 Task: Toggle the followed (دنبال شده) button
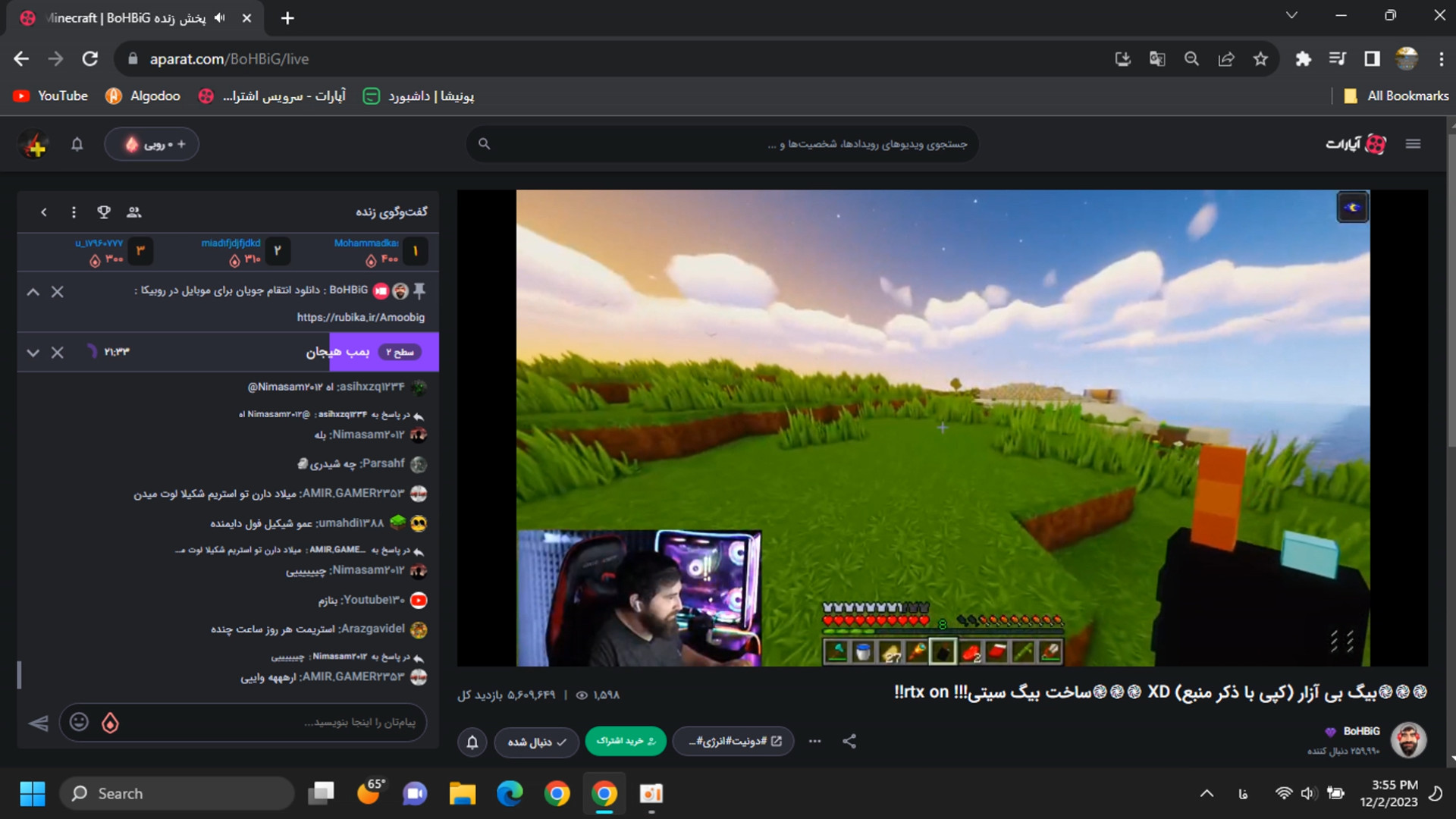537,742
